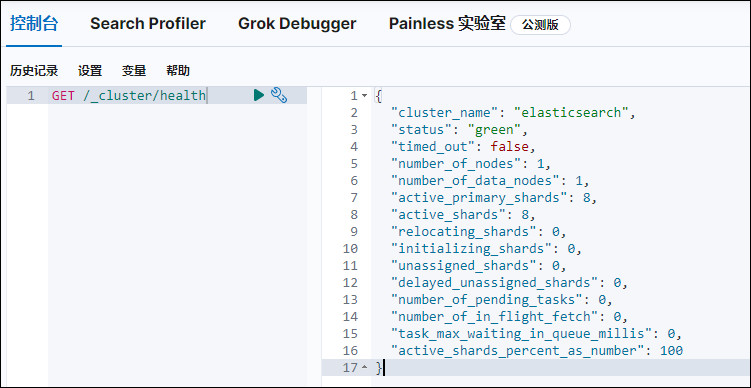Viewport: 751px width, 388px height.
Task: Open the Grok Debugger tab
Action: tap(297, 23)
